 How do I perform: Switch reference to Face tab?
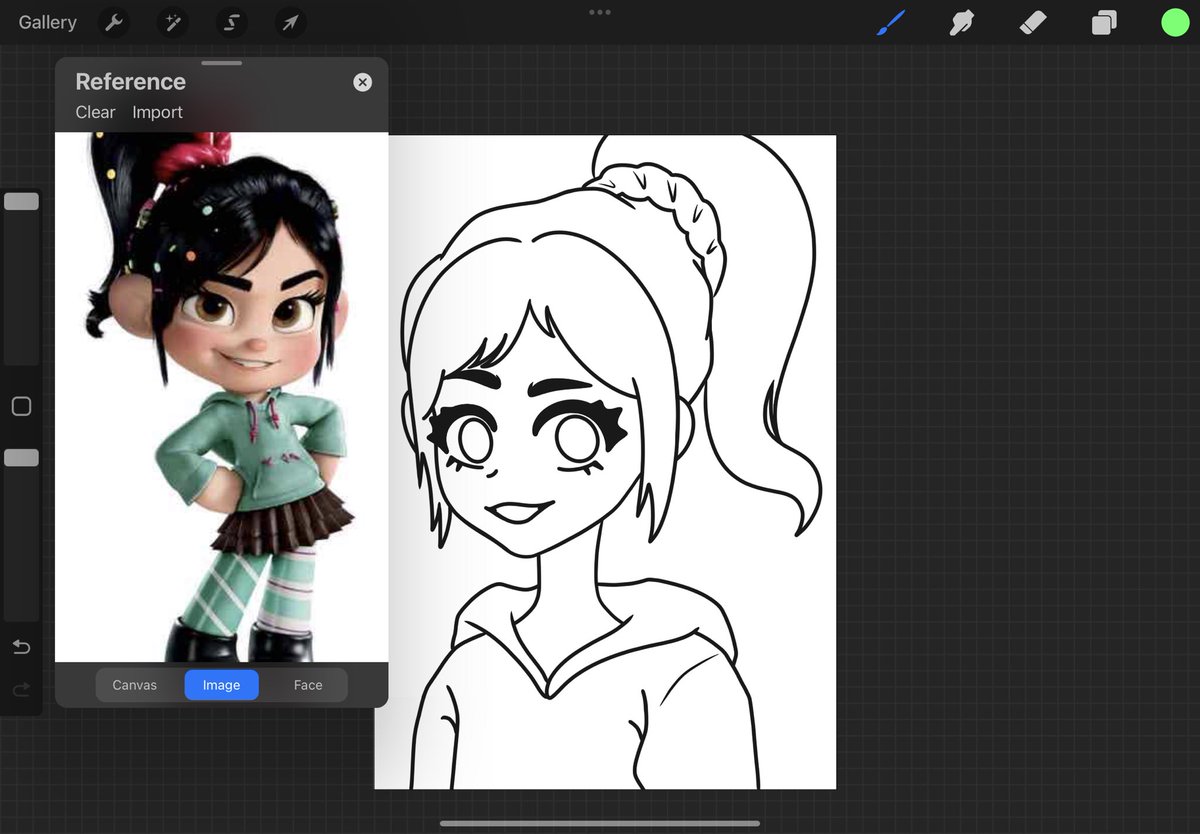click(308, 685)
